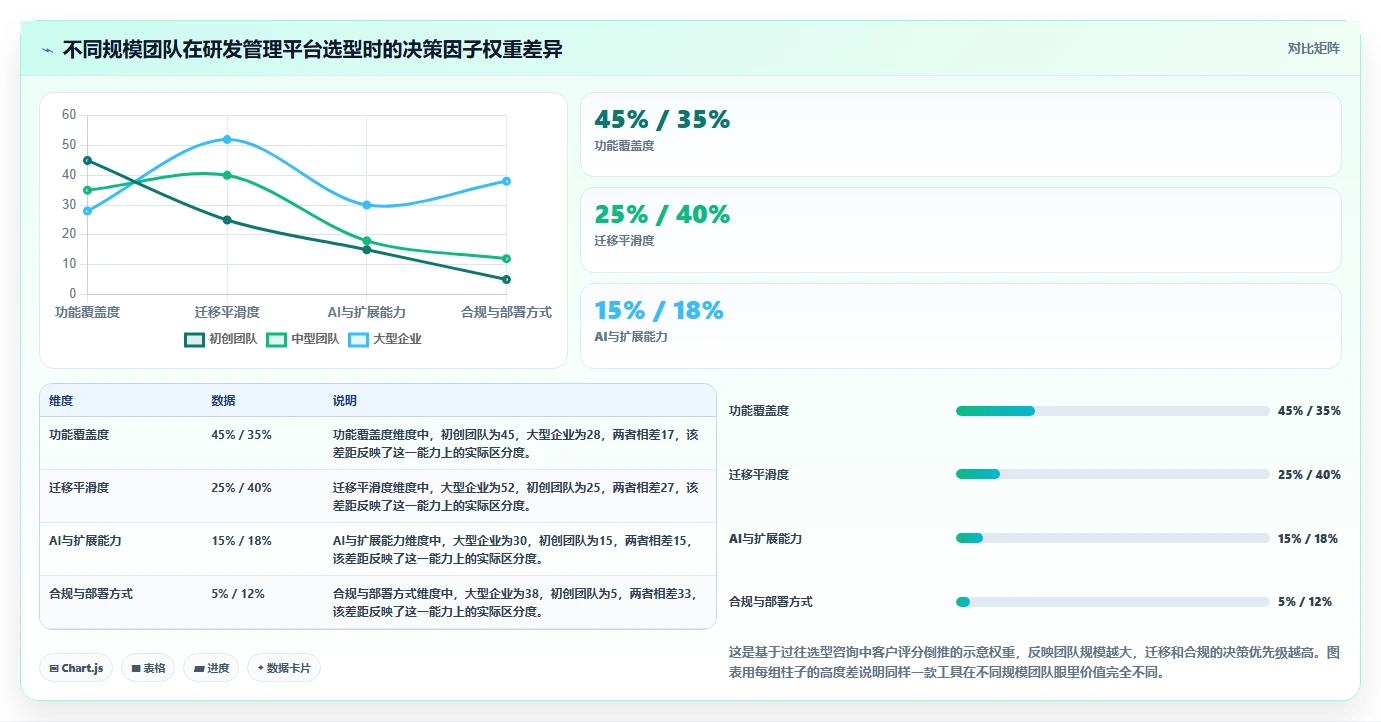Click the Chart.js tag button

[76, 668]
